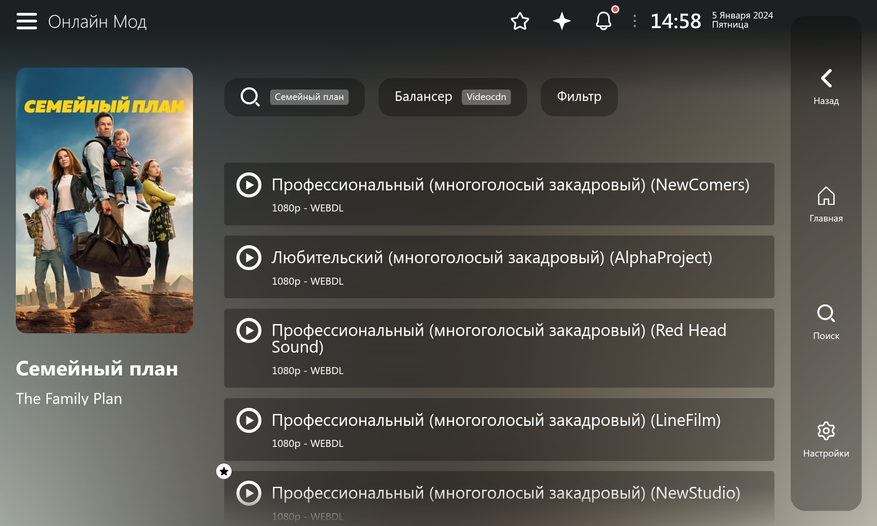Click the four-pointed sparkle icon

562,21
